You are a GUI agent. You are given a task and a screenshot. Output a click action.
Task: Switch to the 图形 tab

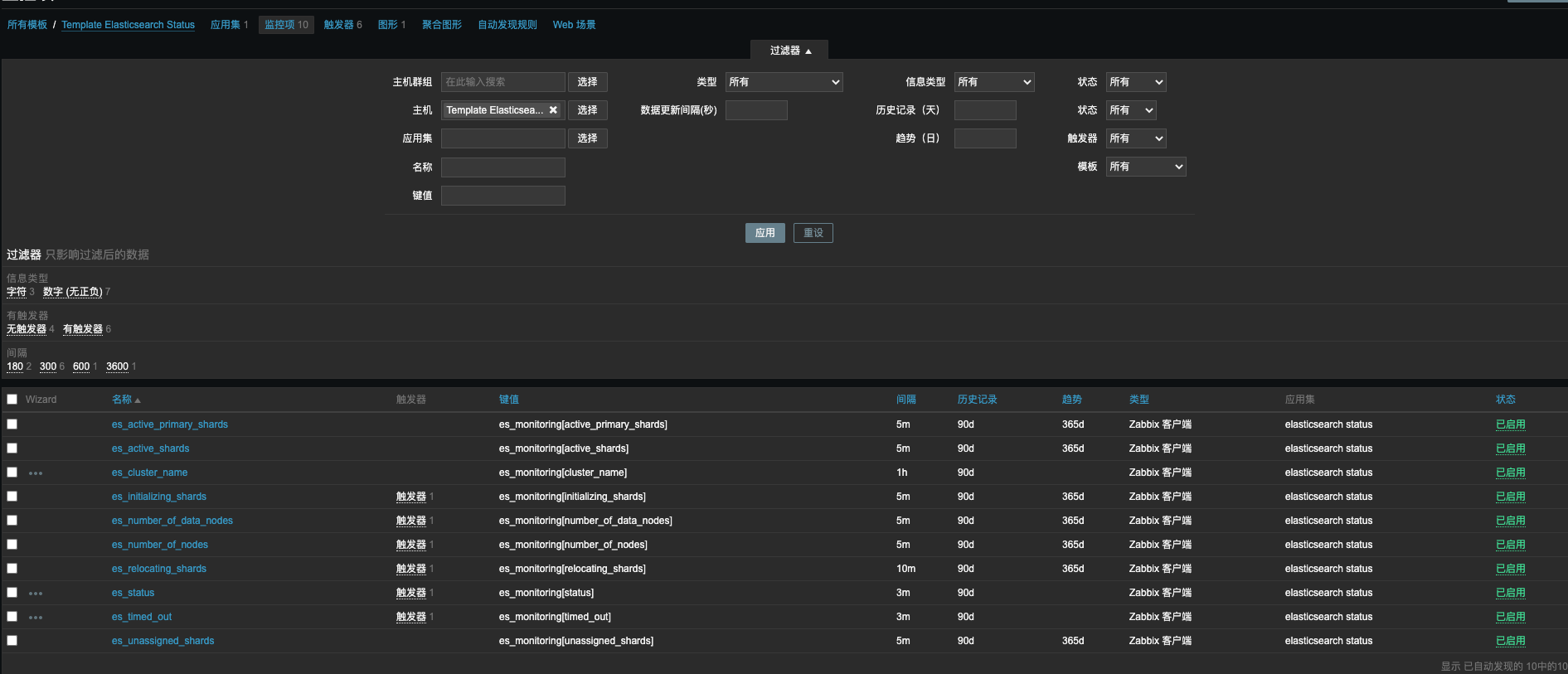(x=387, y=25)
